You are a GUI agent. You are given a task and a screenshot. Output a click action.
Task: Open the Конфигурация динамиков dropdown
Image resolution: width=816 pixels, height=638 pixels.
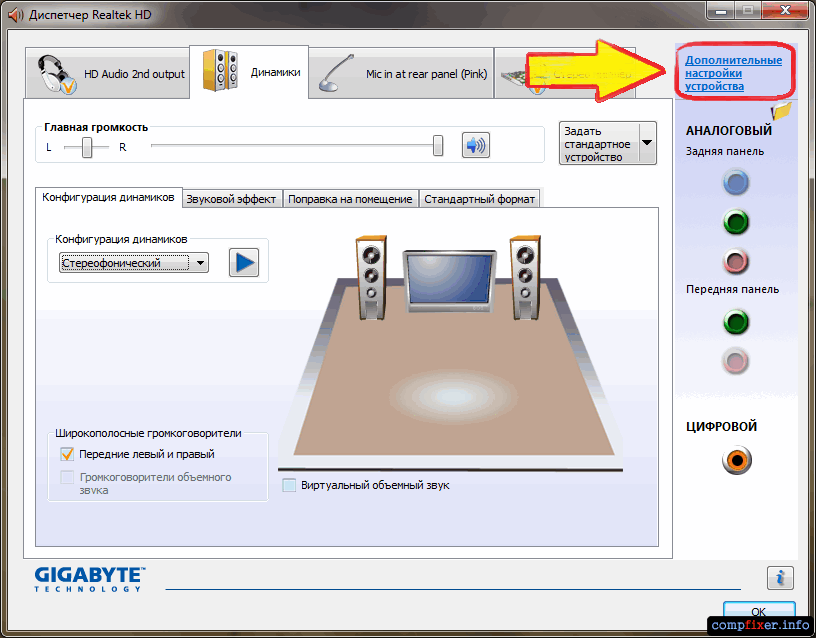point(134,263)
